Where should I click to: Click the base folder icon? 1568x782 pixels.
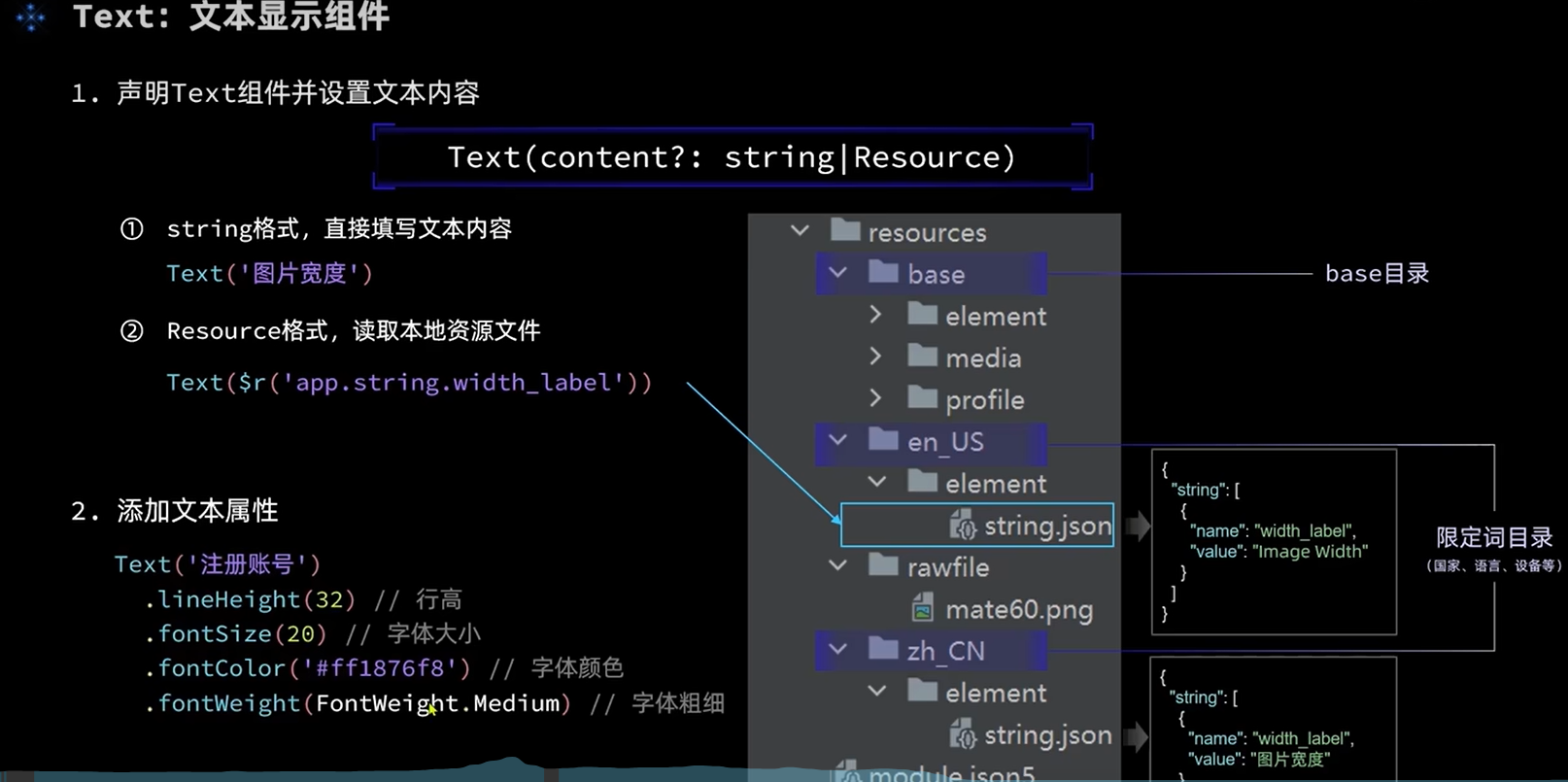coord(883,272)
